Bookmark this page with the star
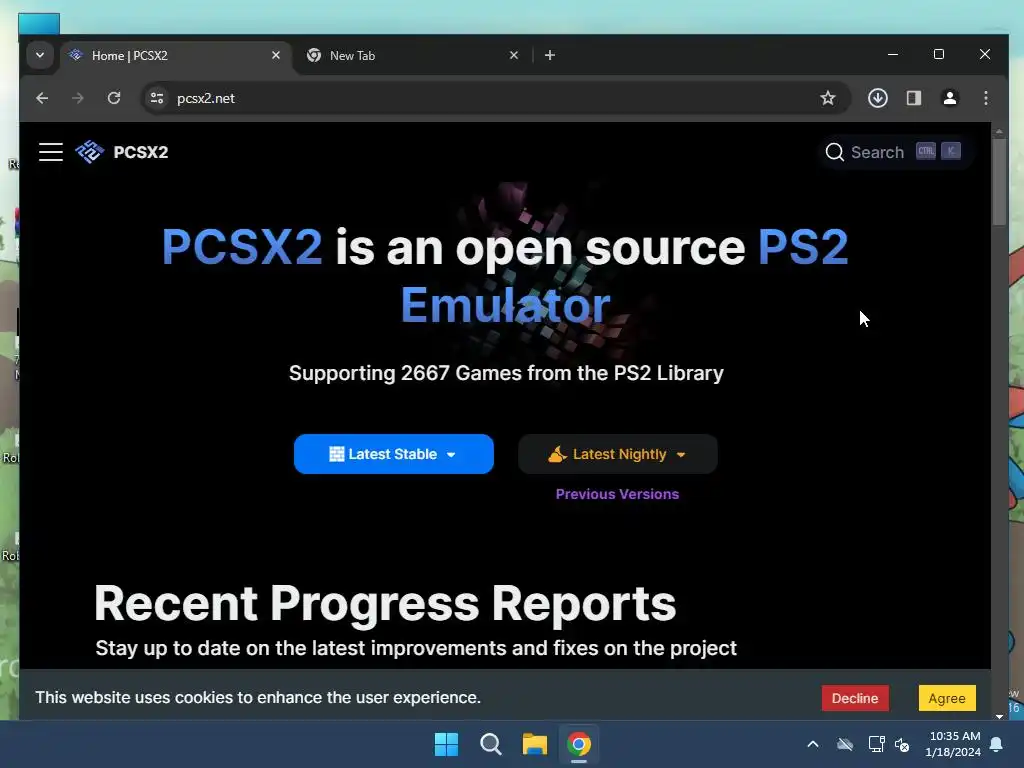Screen dimensions: 1024x768 pos(827,98)
